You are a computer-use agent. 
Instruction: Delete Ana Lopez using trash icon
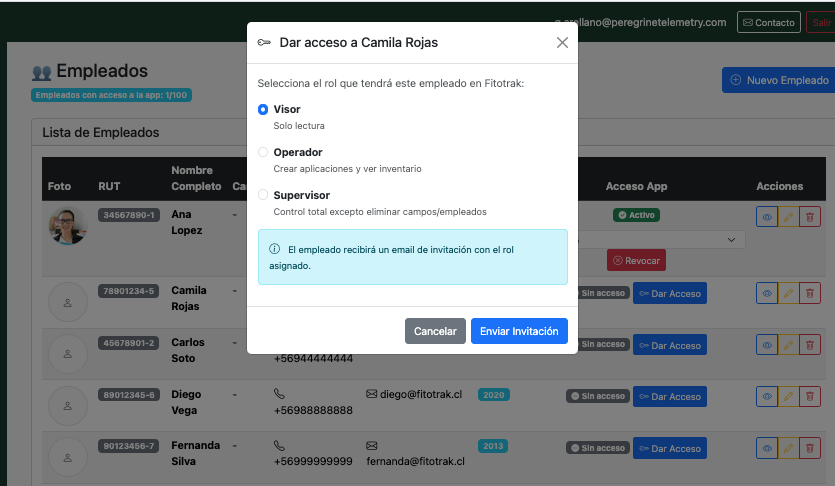tap(809, 217)
